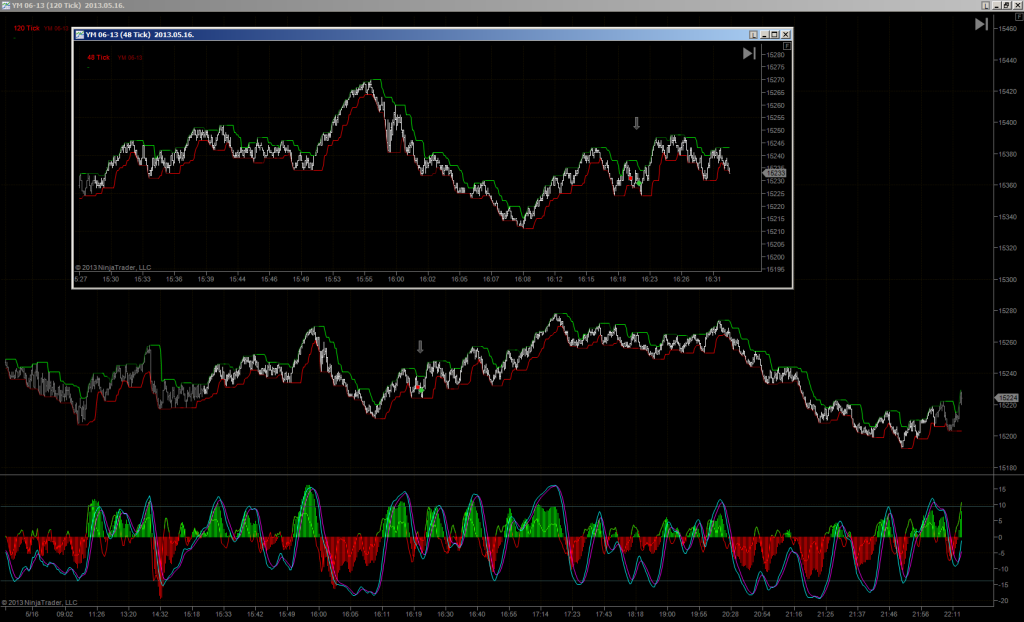Viewport: 1024px width, 622px height.
Task: Click the F button on the 120 Tick price axis
Action: click(x=1019, y=16)
